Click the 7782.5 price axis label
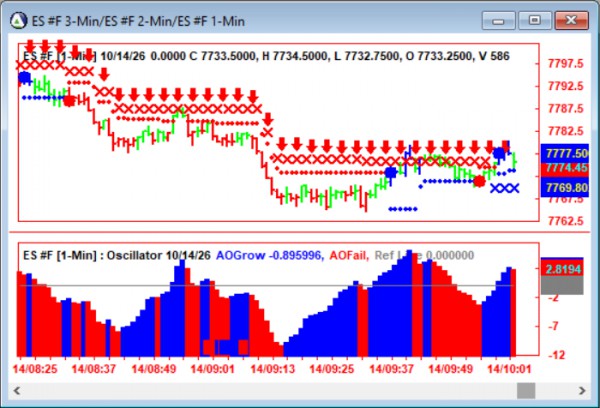This screenshot has height=408, width=600. [x=566, y=131]
